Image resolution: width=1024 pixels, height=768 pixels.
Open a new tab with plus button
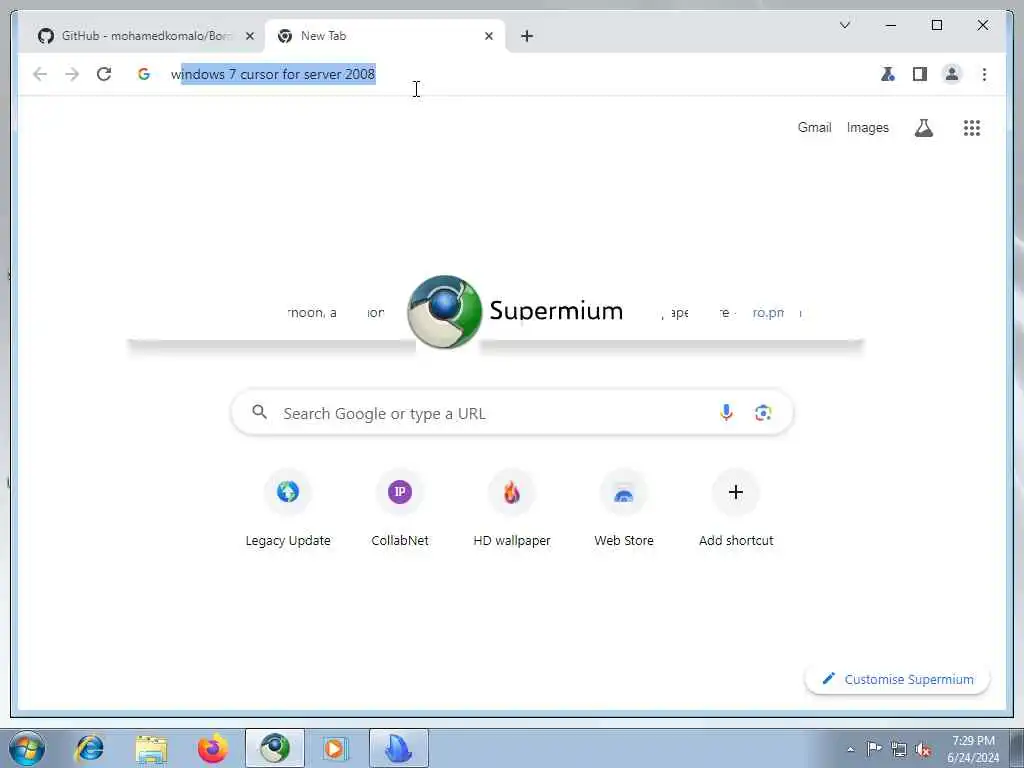(x=527, y=36)
